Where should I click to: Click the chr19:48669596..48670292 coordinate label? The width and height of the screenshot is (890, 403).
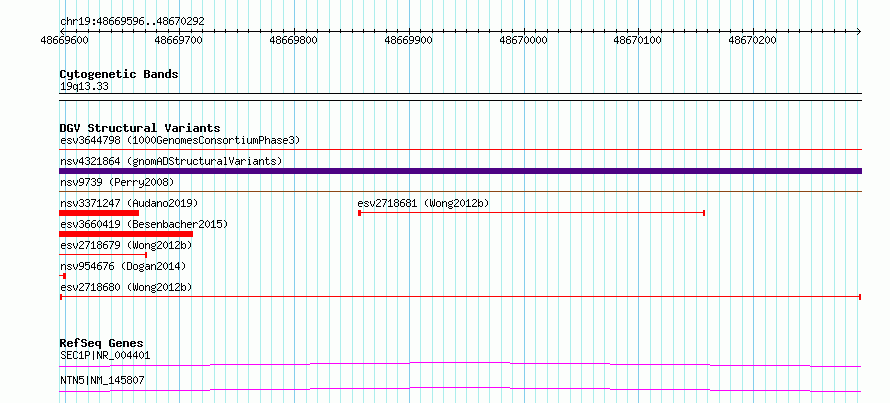coord(132,21)
